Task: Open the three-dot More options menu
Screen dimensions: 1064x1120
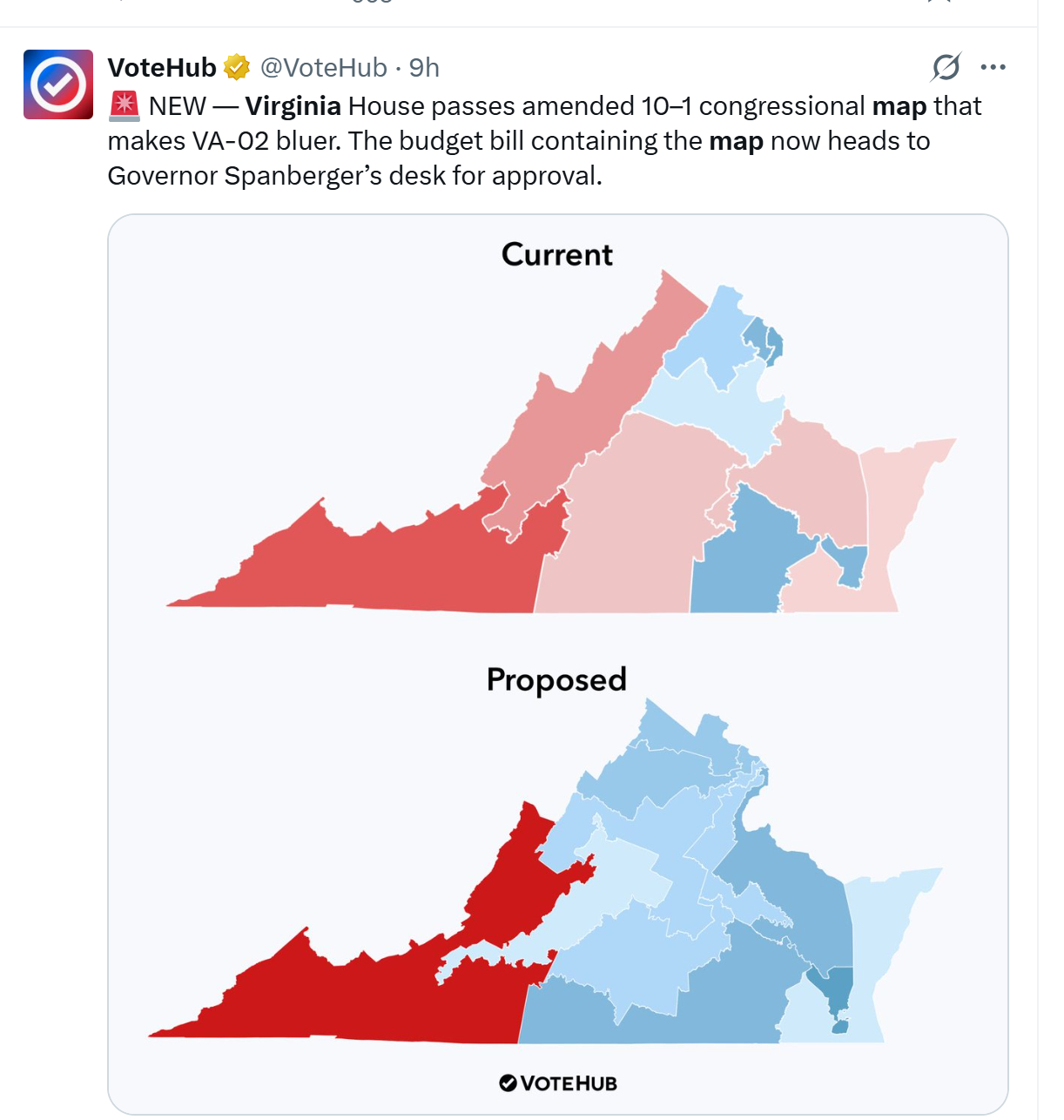Action: pos(993,67)
